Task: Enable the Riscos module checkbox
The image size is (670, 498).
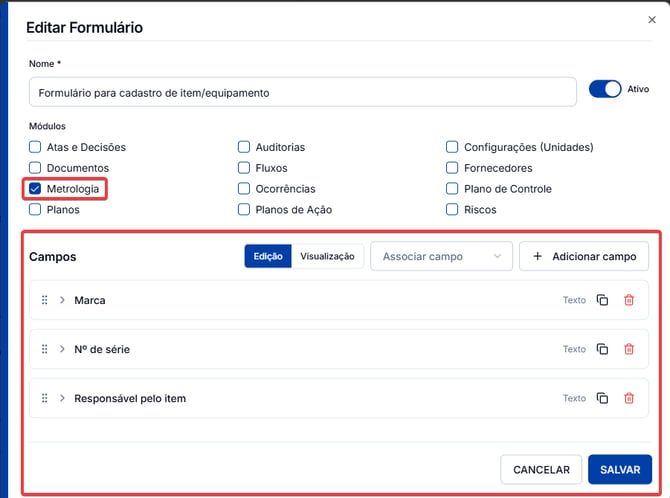Action: [x=452, y=209]
